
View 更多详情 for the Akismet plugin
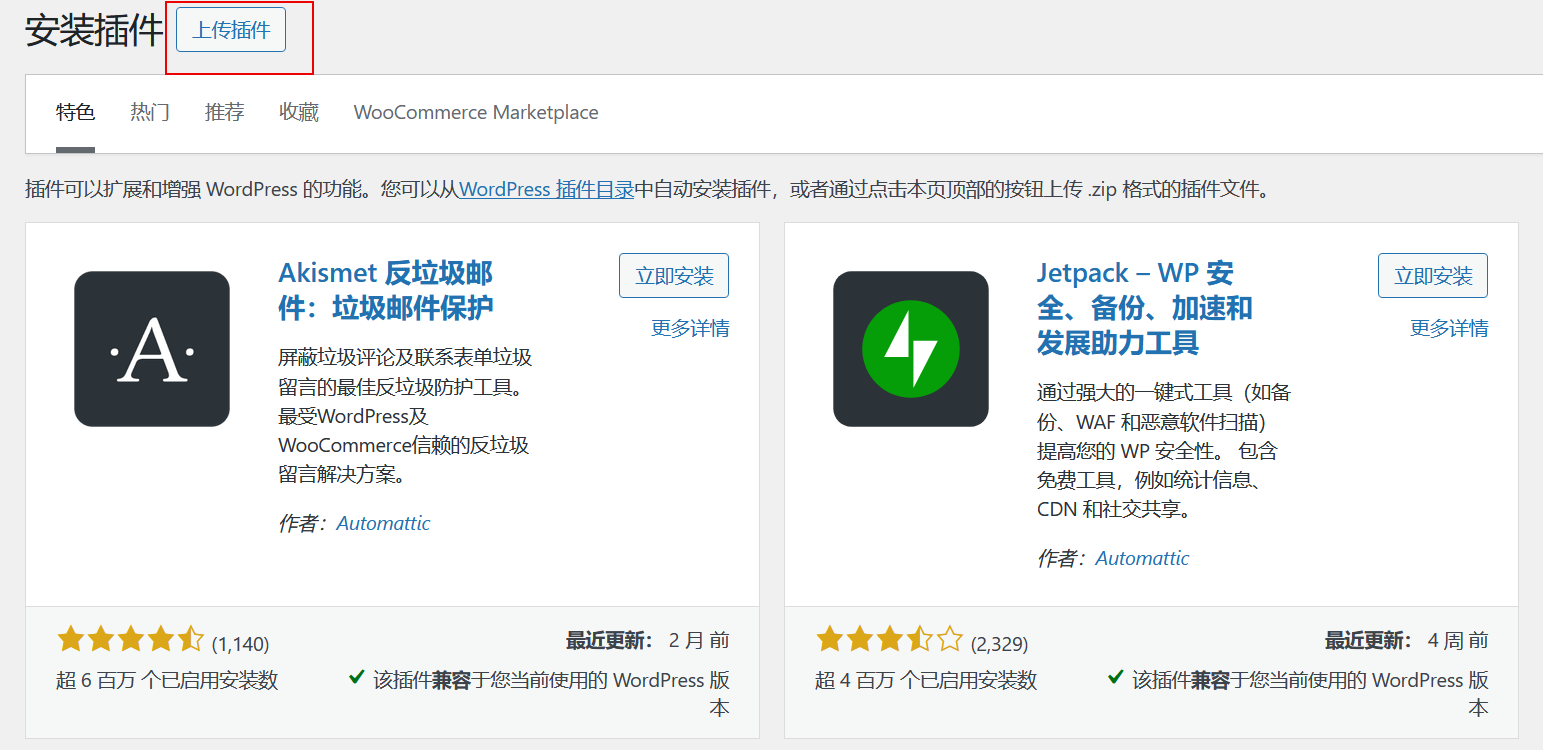tap(690, 328)
